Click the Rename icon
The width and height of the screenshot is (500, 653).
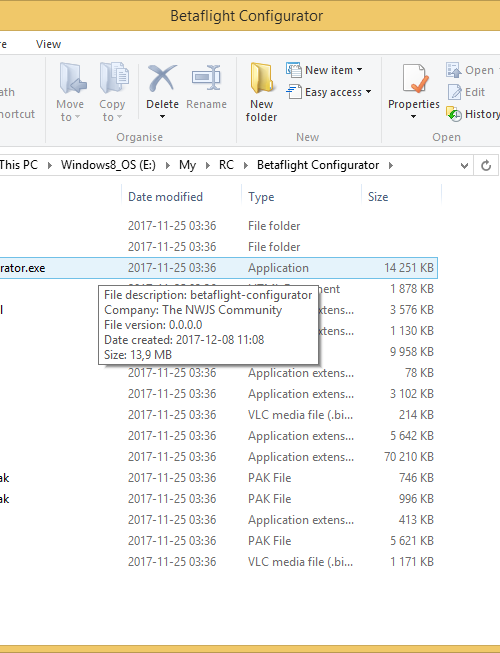[x=206, y=78]
